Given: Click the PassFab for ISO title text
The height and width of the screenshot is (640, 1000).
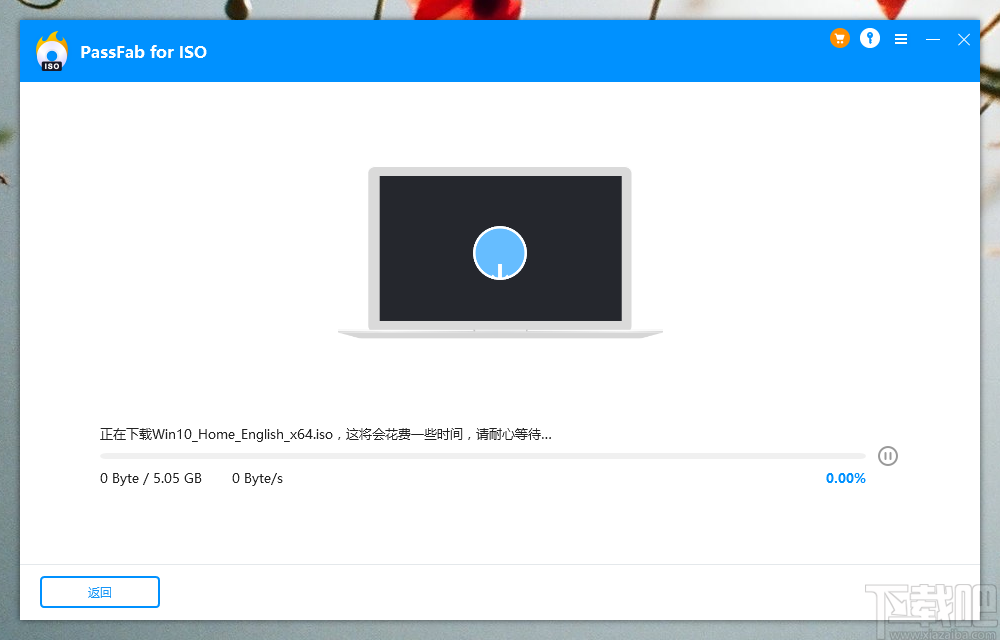Looking at the screenshot, I should [x=143, y=52].
